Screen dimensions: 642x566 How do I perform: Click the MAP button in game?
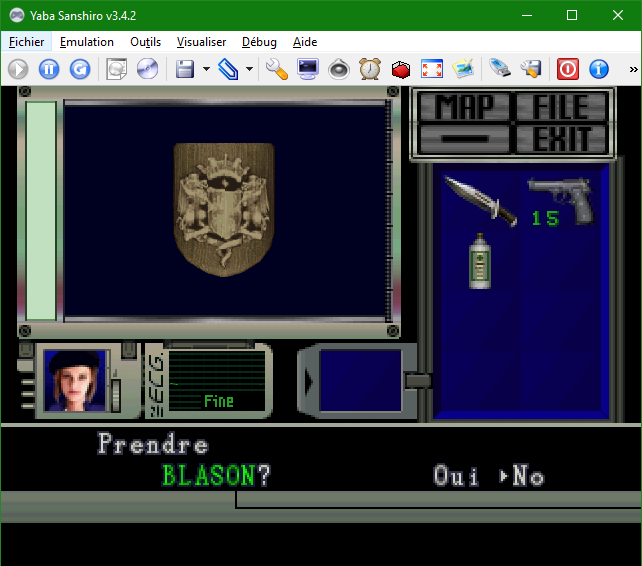464,106
